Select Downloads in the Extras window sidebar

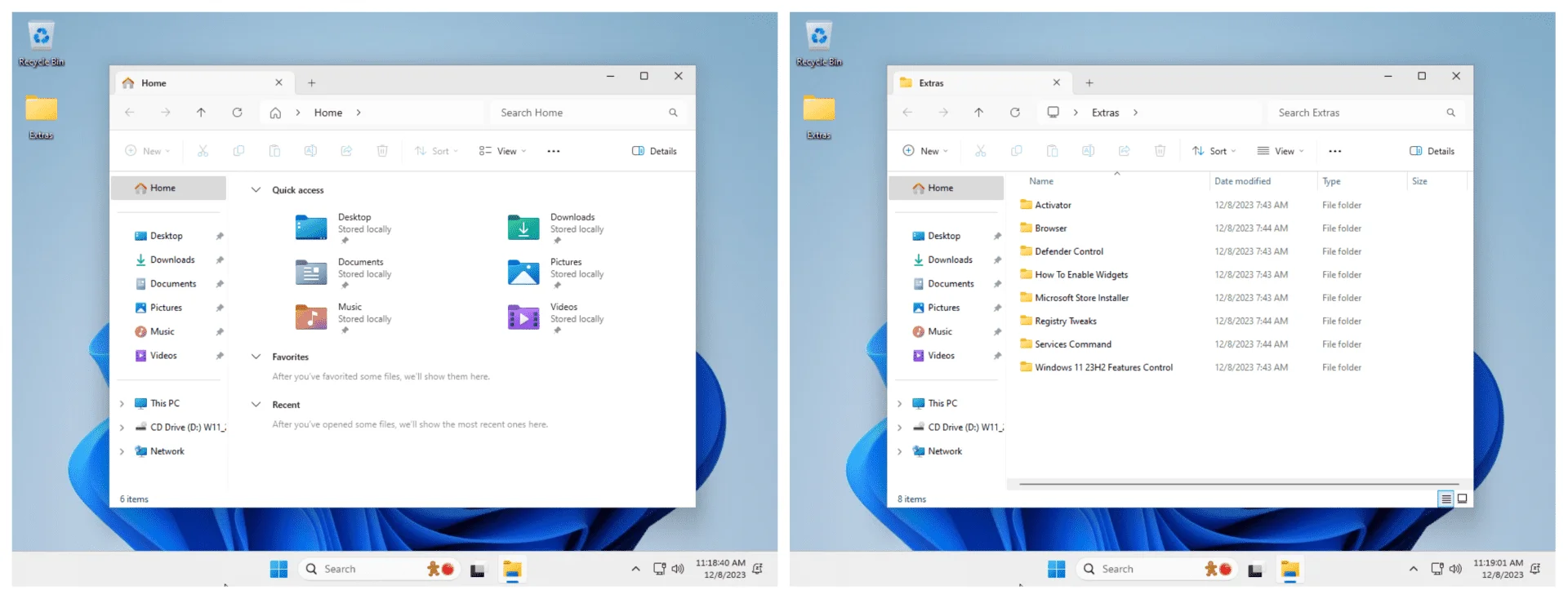(949, 260)
